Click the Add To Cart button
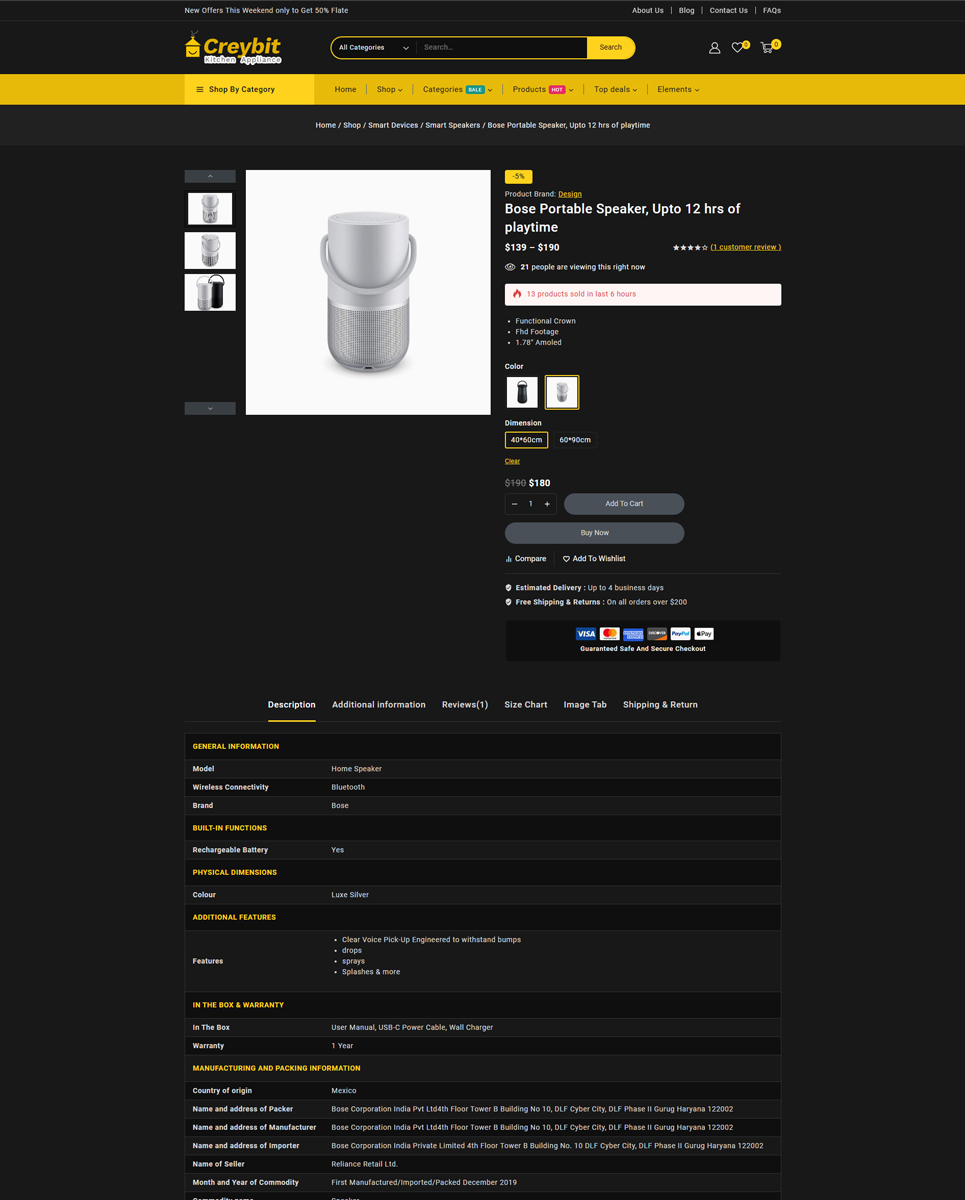This screenshot has height=1200, width=965. (x=624, y=504)
